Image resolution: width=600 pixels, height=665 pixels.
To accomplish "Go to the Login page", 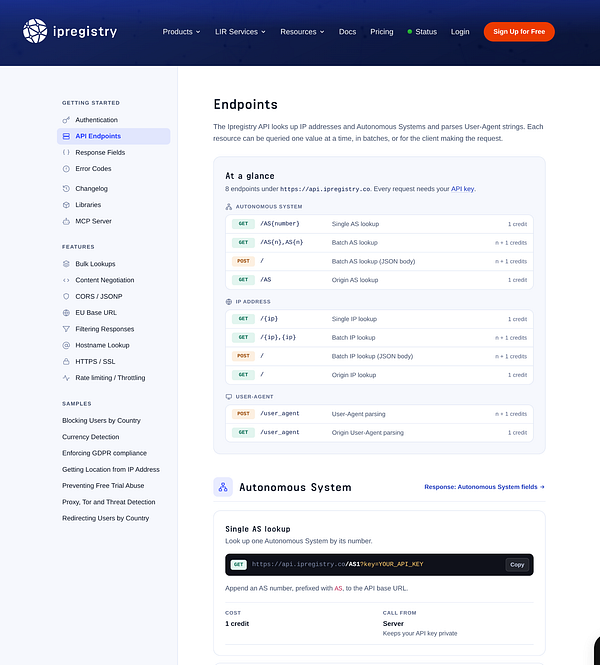I will point(460,32).
